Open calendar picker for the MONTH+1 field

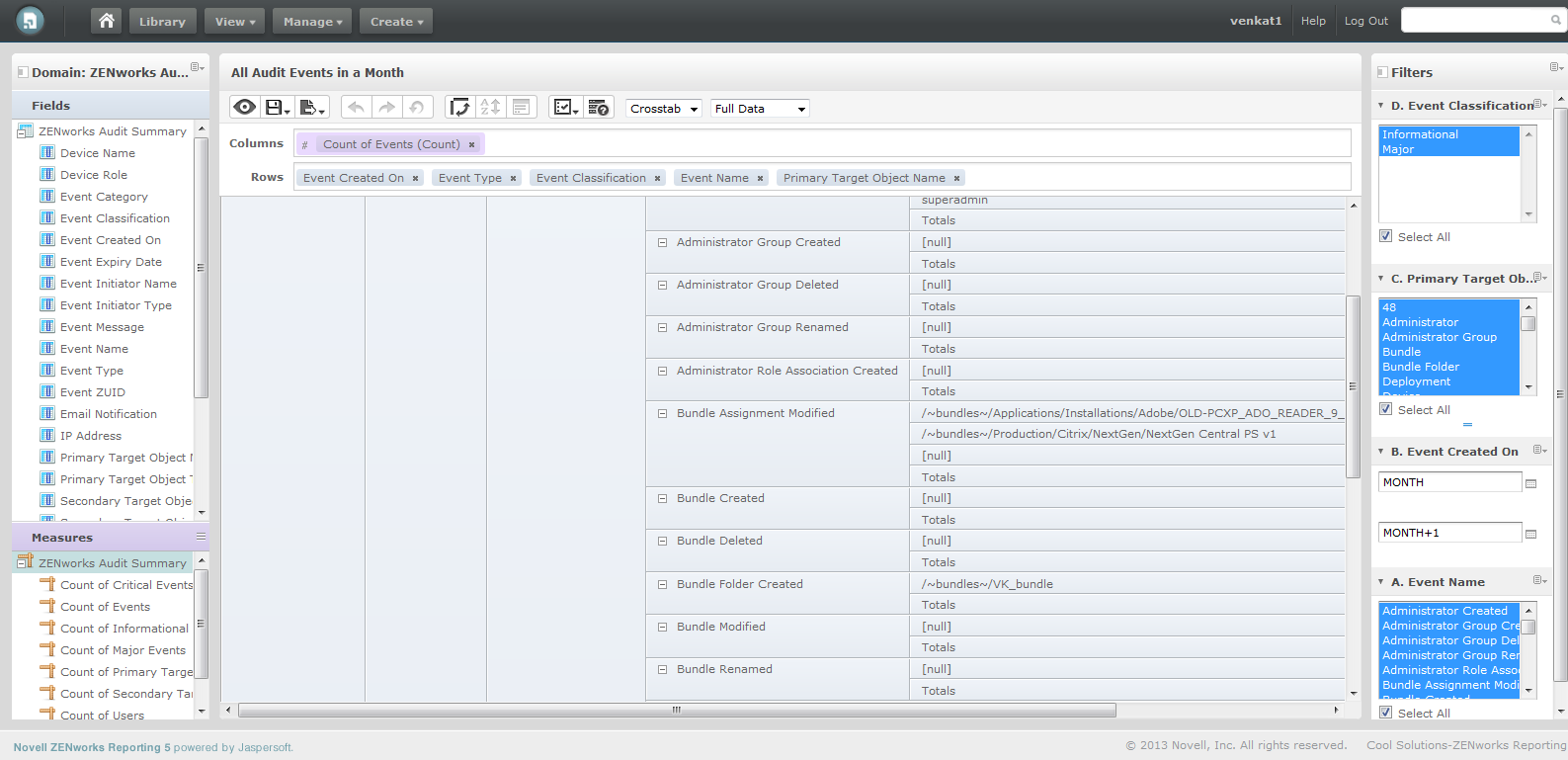1530,534
